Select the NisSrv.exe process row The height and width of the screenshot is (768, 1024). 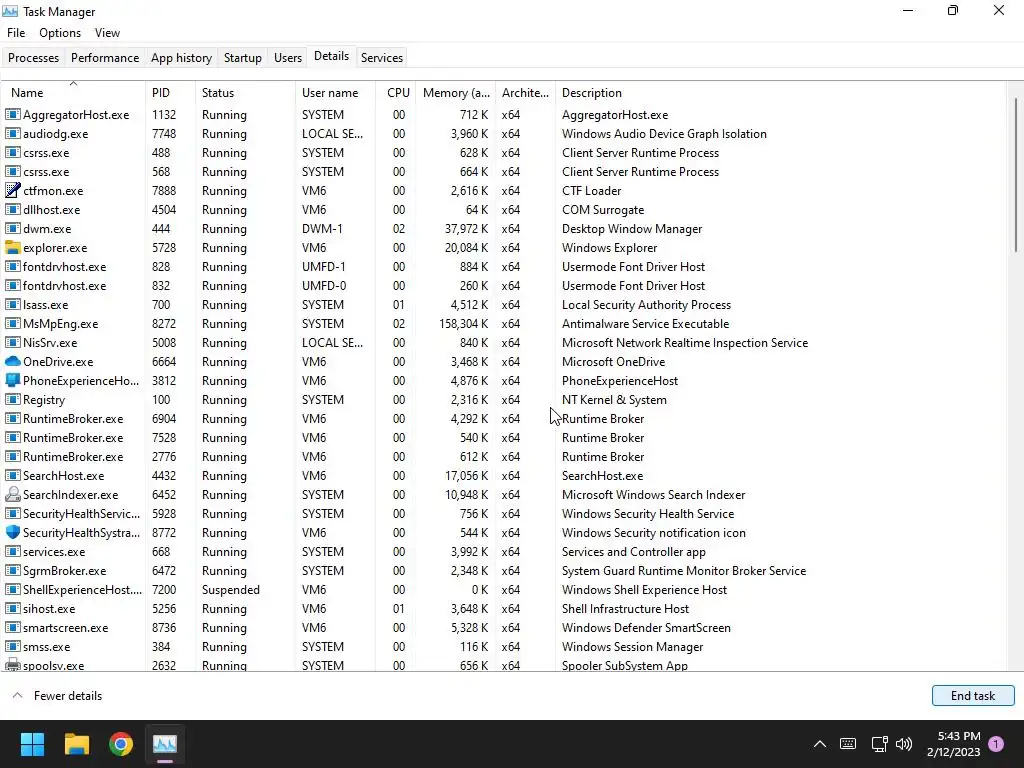pyautogui.click(x=504, y=342)
